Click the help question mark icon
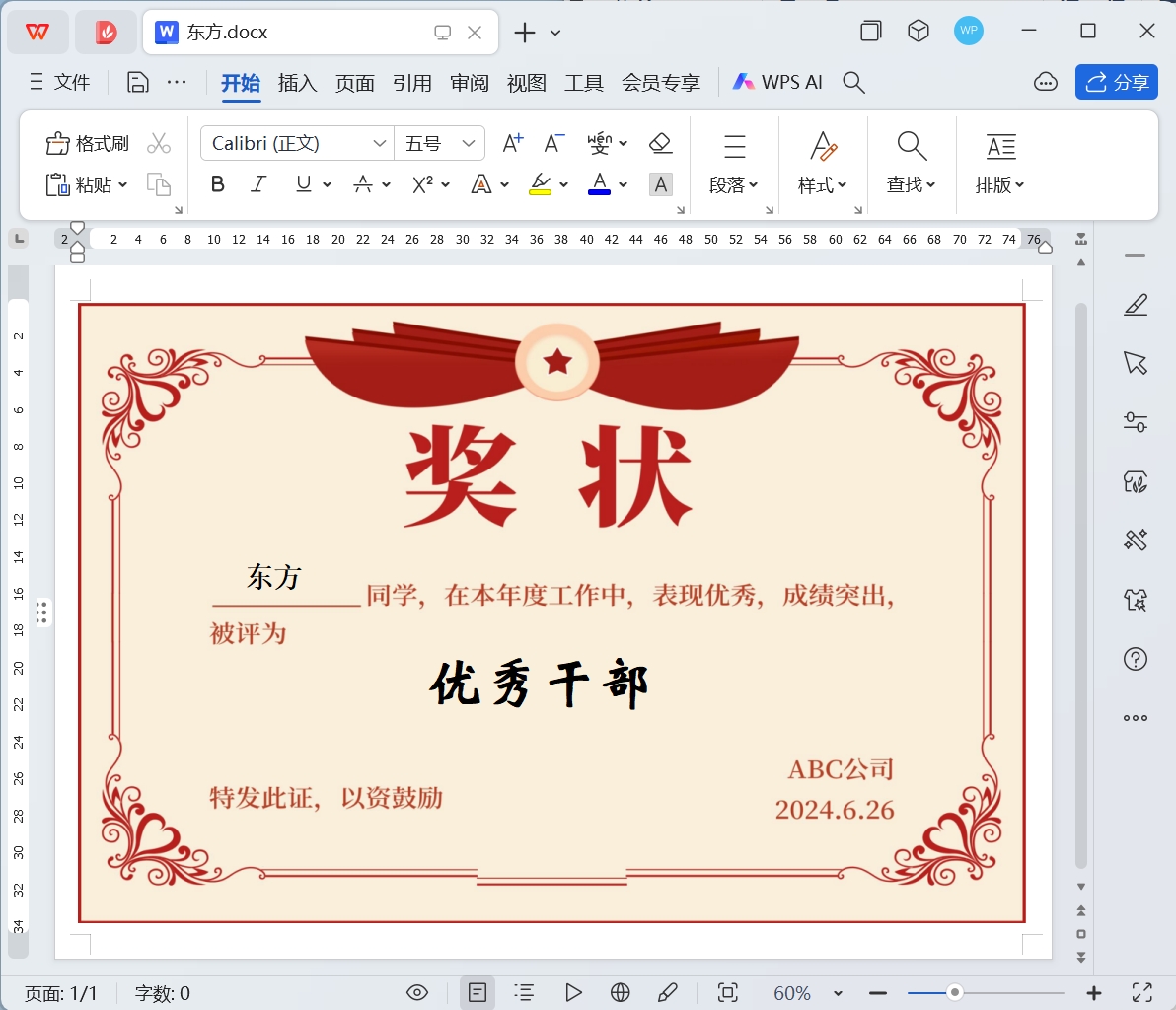 click(x=1136, y=659)
